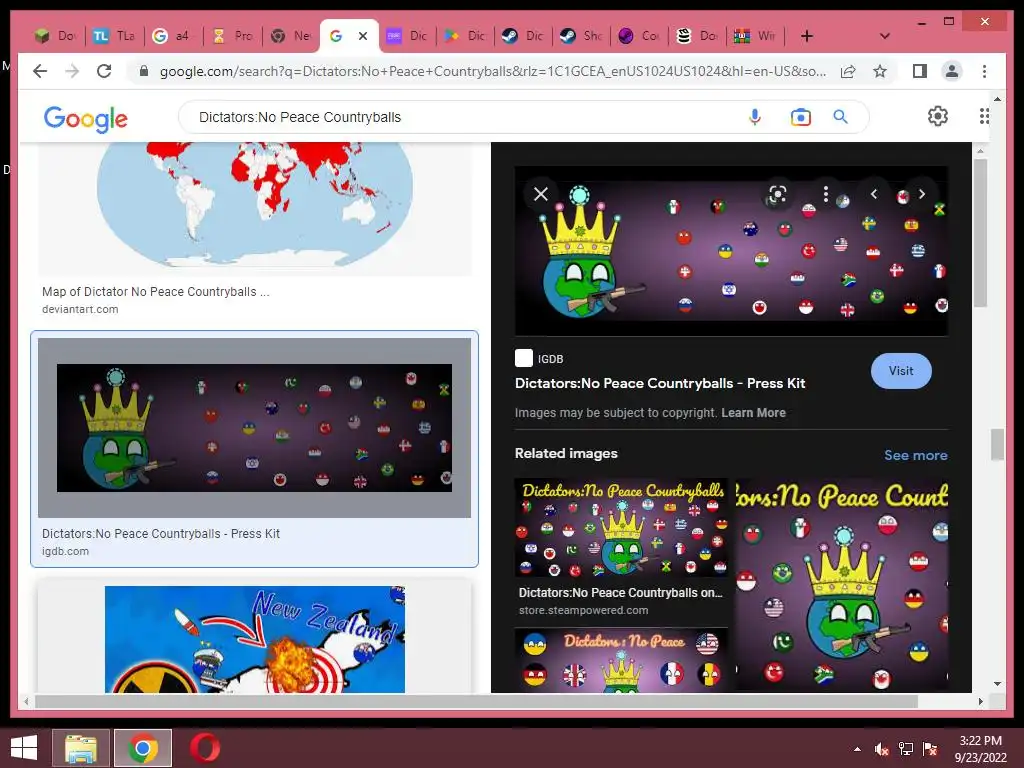Open Dictators:No Peace Countryballs Press Kit title
This screenshot has width=1024, height=768.
(x=660, y=383)
